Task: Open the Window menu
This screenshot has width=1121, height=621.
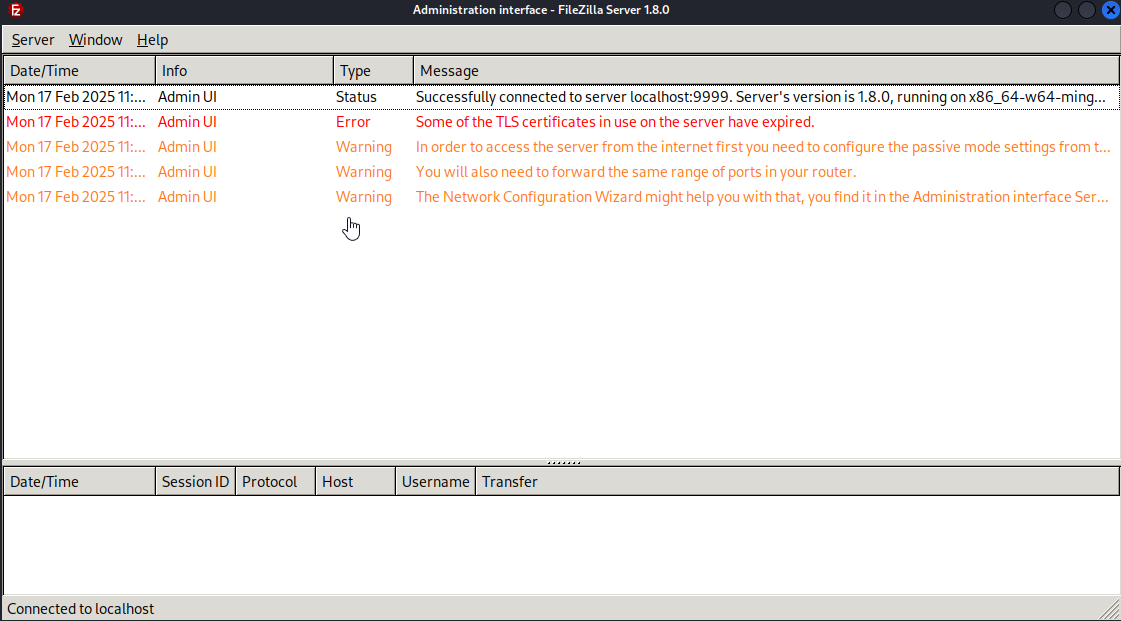Action: (95, 40)
